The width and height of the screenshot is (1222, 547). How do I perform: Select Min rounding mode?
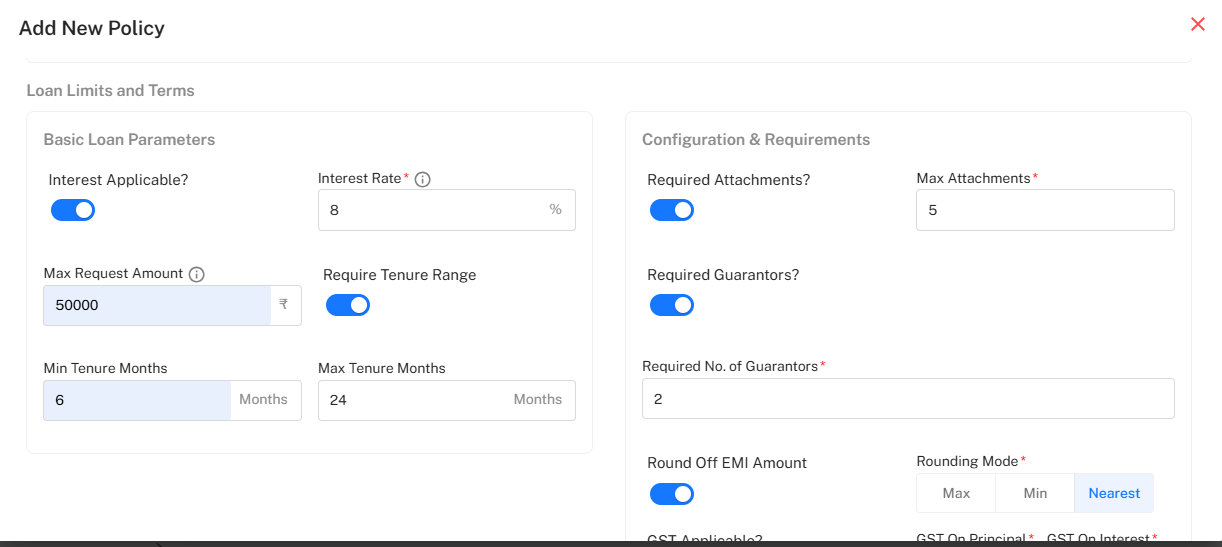coord(1035,493)
